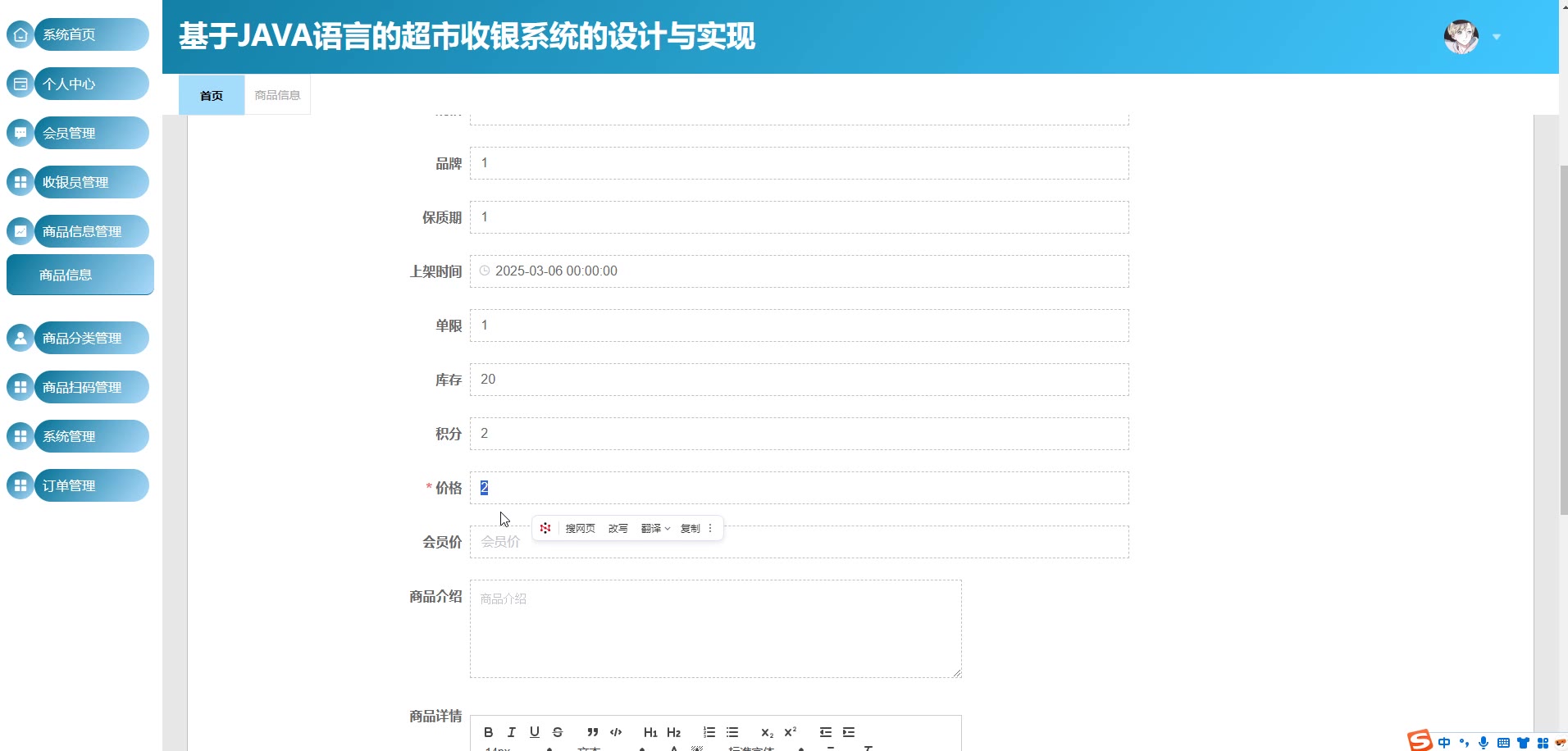This screenshot has width=1568, height=751.
Task: Focus the 品牌 input field
Action: (x=799, y=163)
